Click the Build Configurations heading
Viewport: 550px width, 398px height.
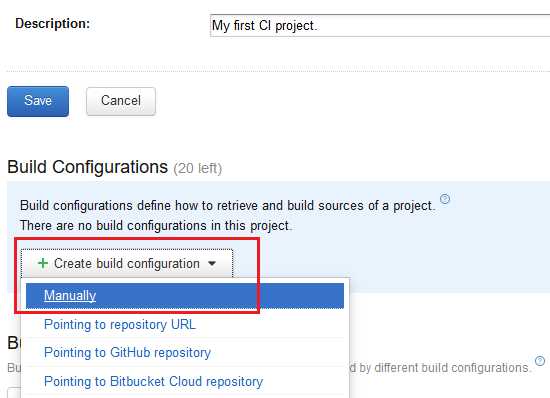point(88,167)
